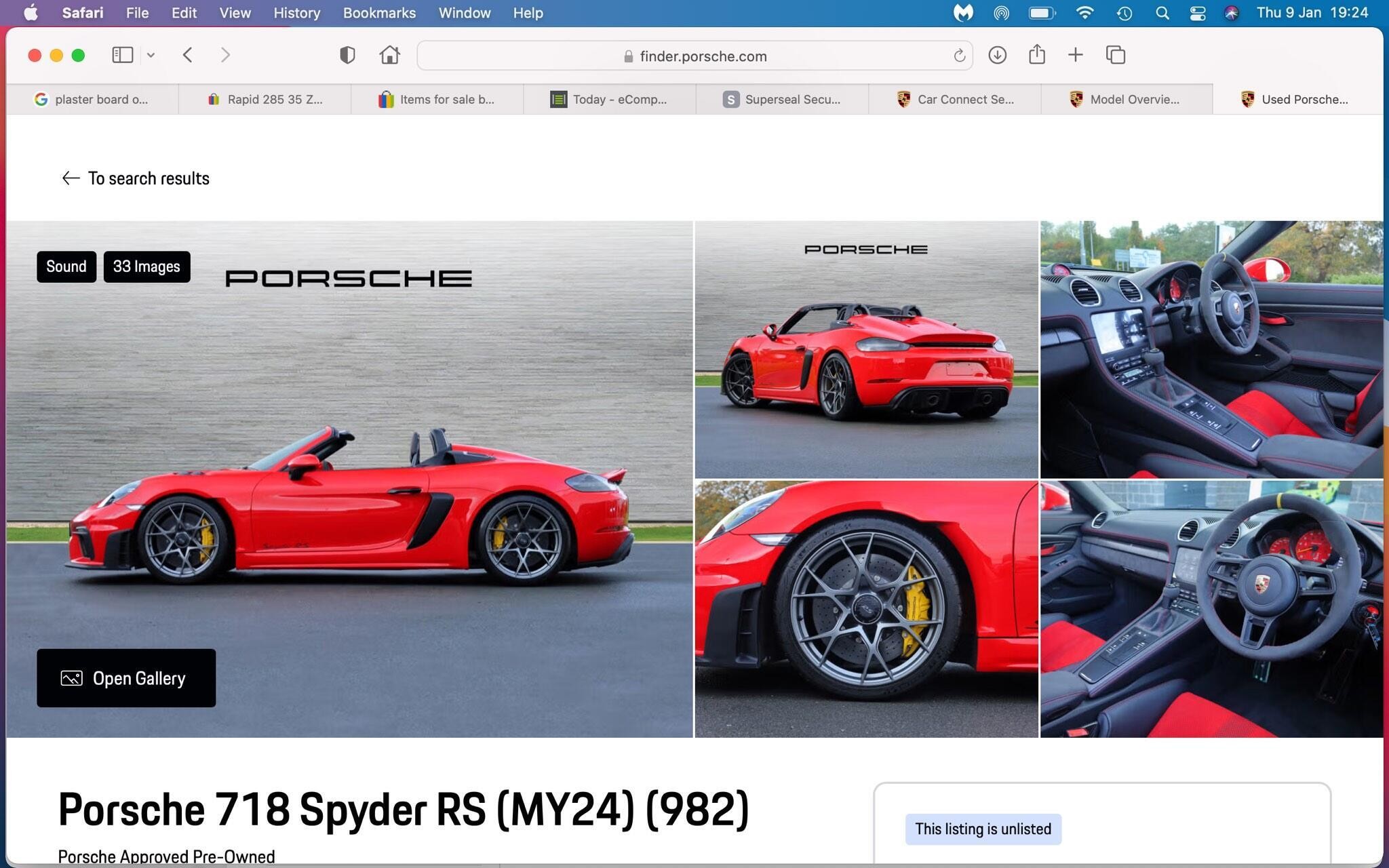Show the tab overview
Viewport: 1389px width, 868px height.
1116,55
